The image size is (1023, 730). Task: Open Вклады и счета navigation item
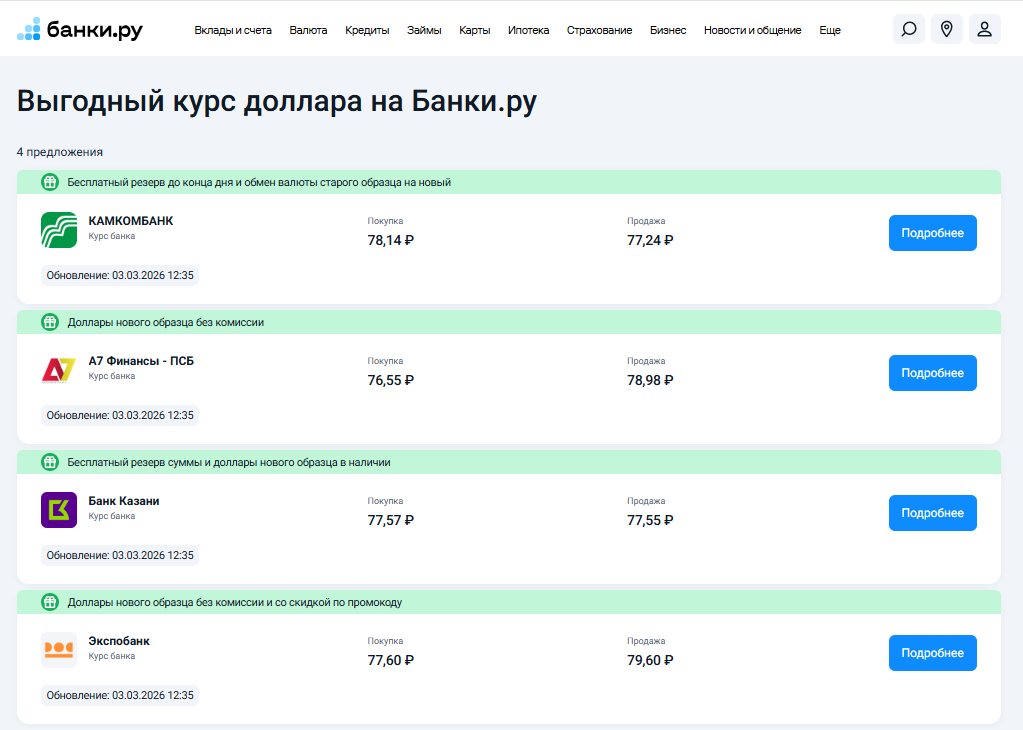tap(235, 30)
